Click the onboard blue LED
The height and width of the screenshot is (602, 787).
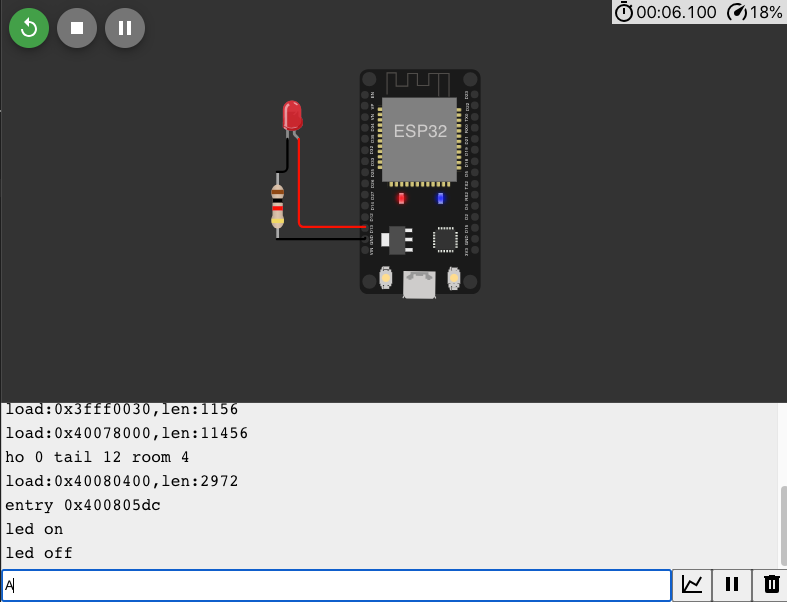[x=440, y=199]
